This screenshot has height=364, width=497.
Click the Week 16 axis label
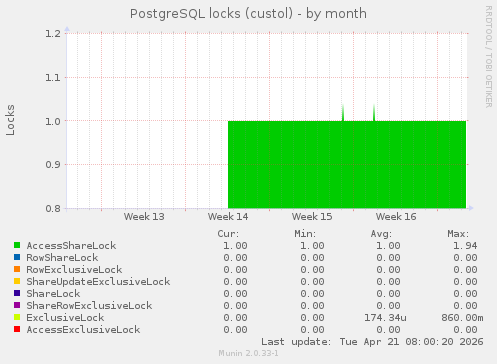[396, 217]
